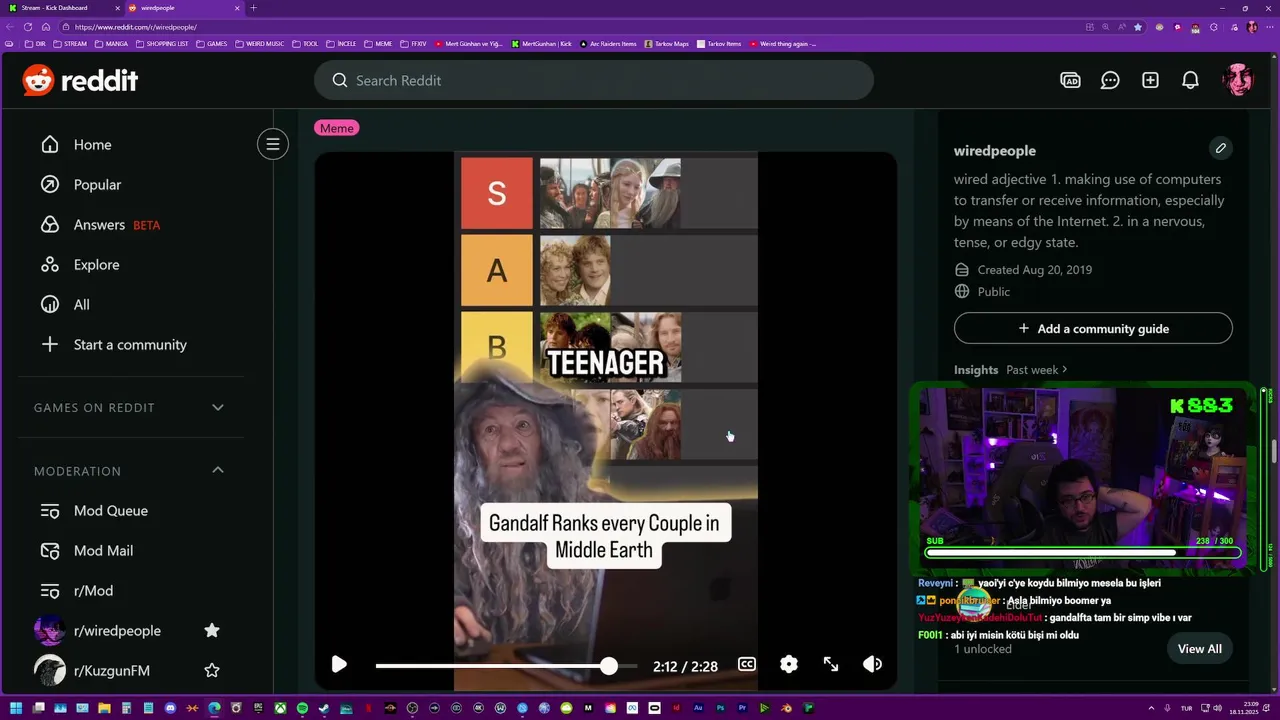Toggle closed captions on the video
The width and height of the screenshot is (1280, 720).
pyautogui.click(x=747, y=664)
